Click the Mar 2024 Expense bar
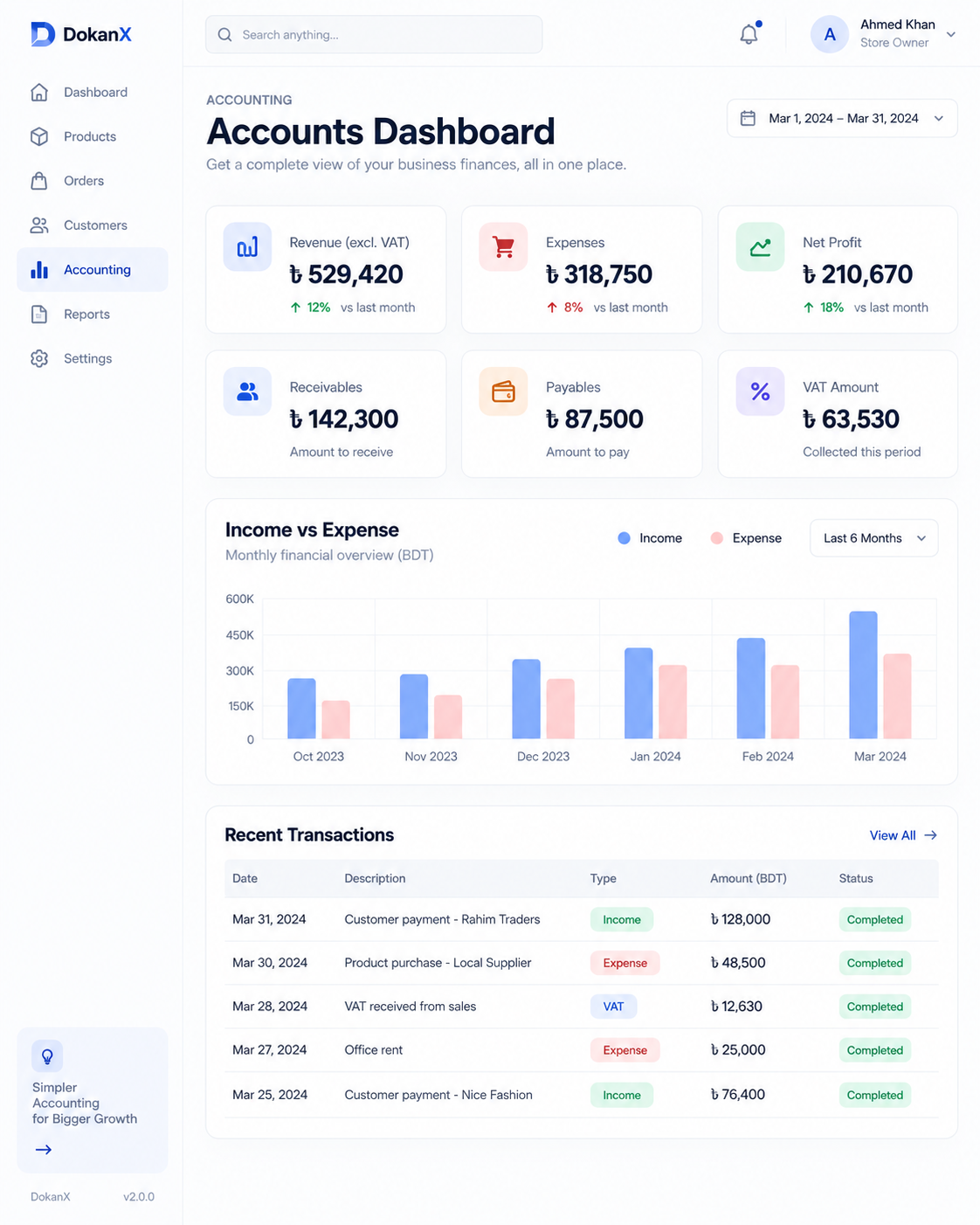This screenshot has width=980, height=1225. [897, 696]
